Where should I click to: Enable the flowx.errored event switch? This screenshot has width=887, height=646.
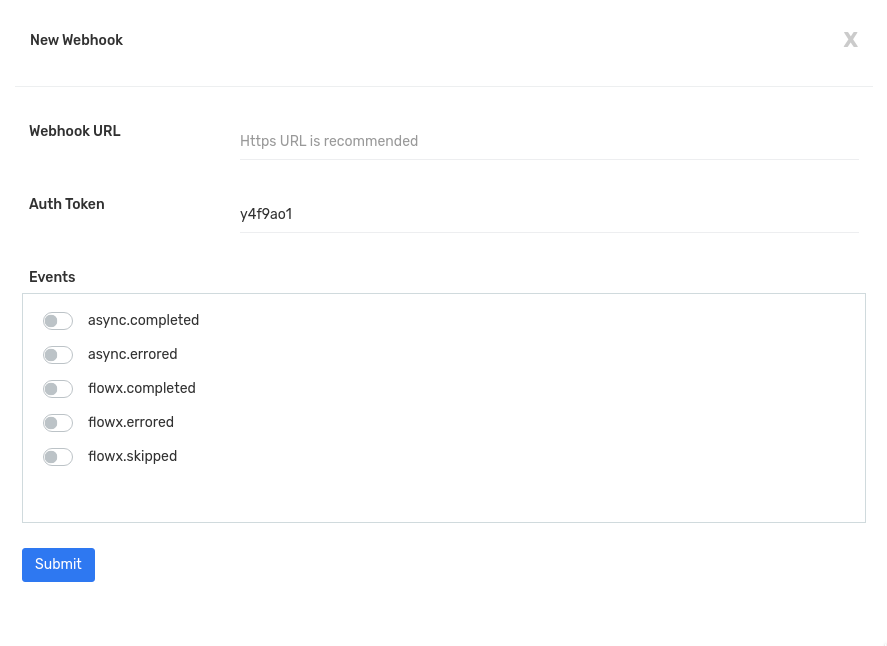(x=58, y=423)
